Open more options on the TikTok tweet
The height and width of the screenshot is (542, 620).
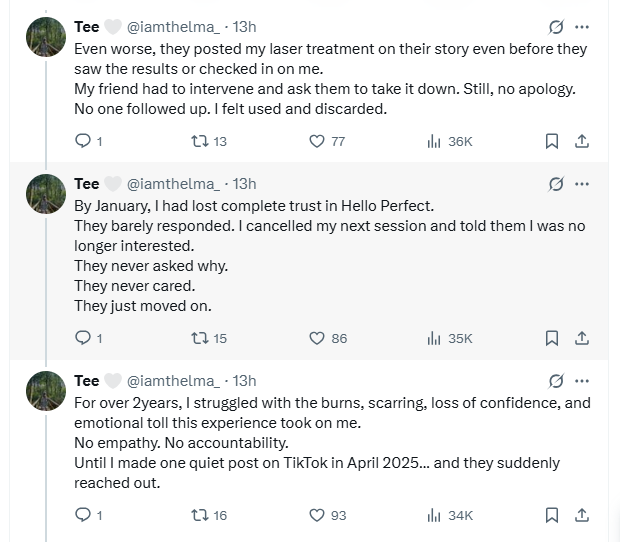(x=582, y=381)
